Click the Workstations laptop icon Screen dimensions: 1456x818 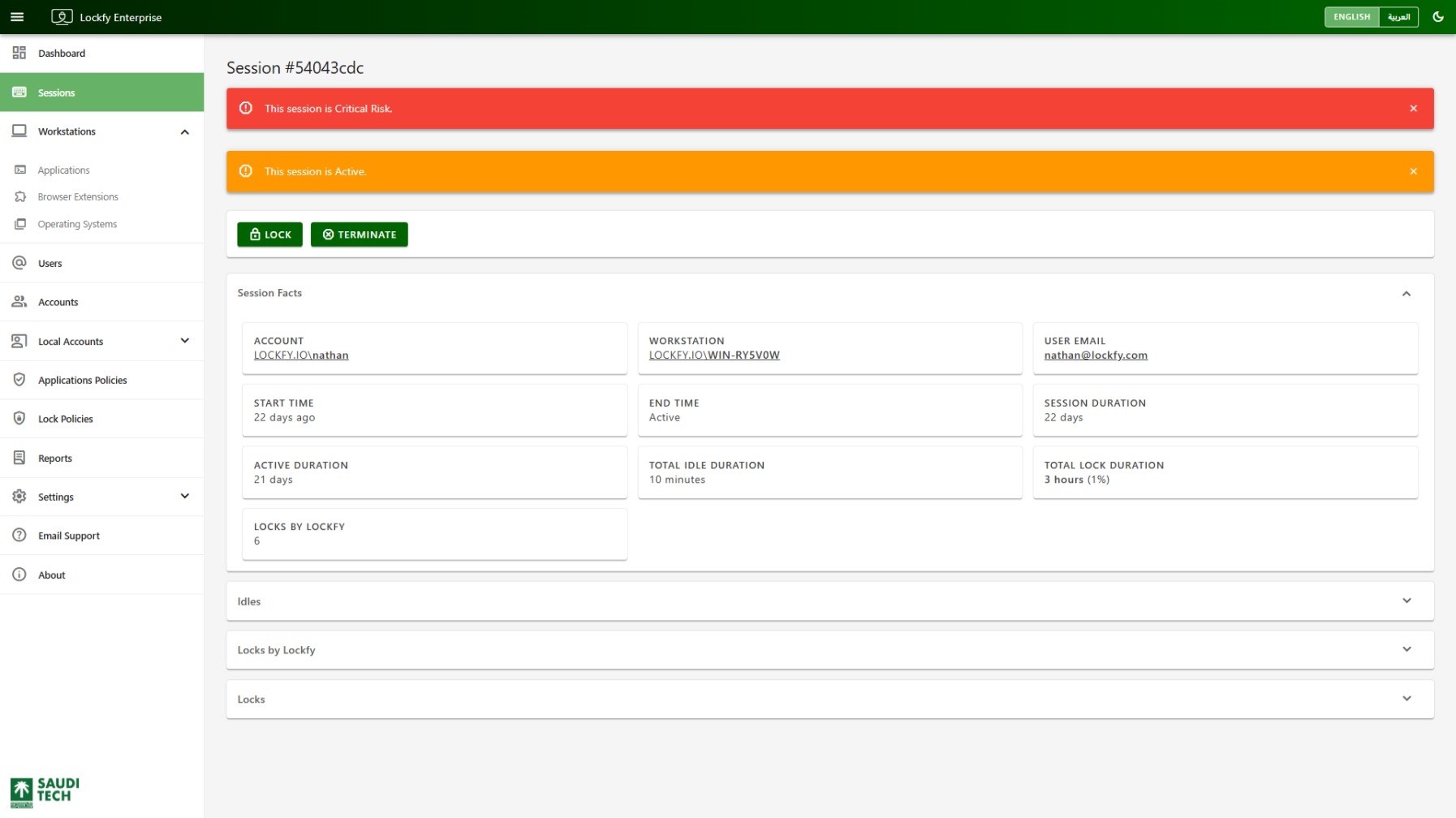coord(19,131)
